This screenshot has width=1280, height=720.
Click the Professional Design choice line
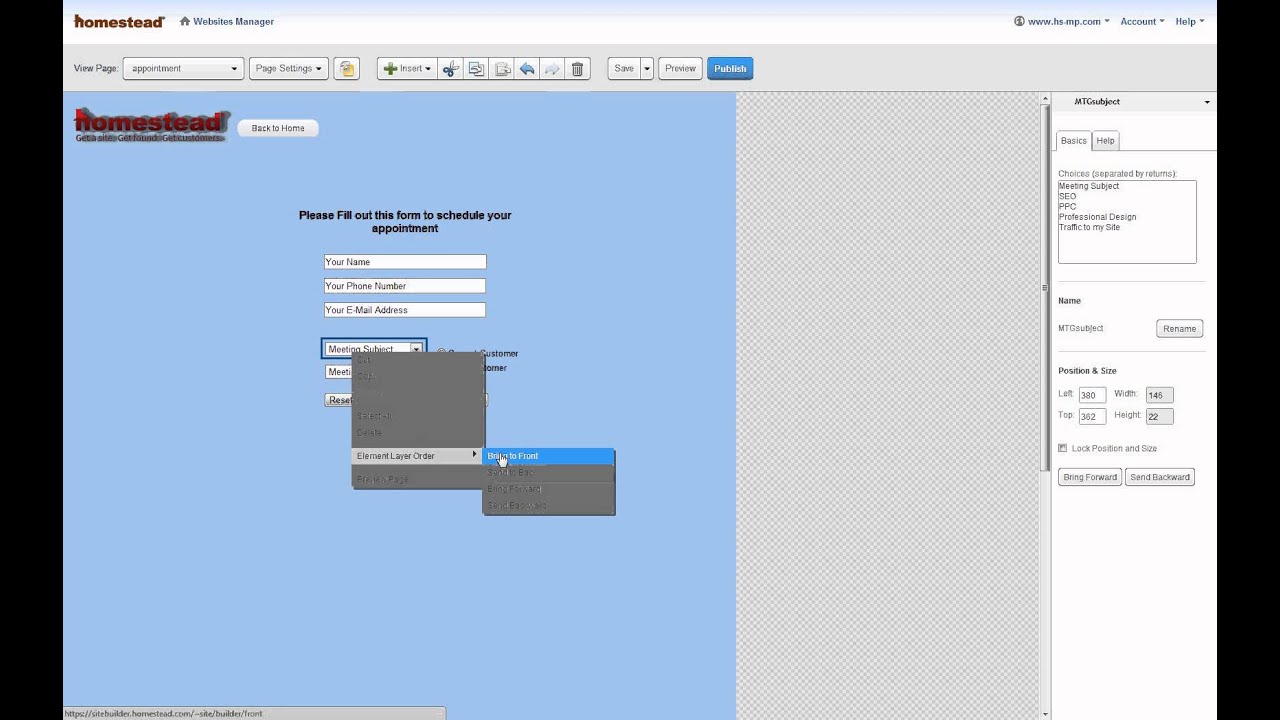coord(1097,217)
